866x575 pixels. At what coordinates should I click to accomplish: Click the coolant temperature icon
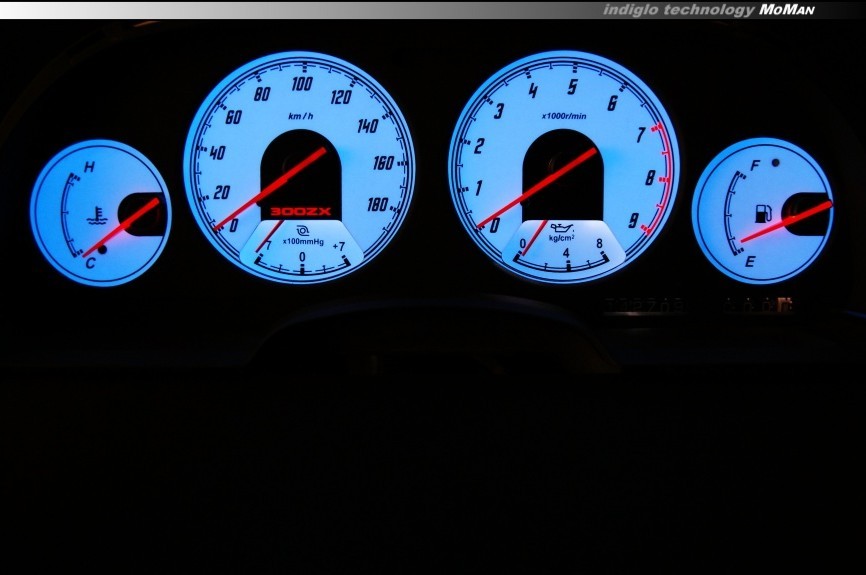(x=97, y=216)
